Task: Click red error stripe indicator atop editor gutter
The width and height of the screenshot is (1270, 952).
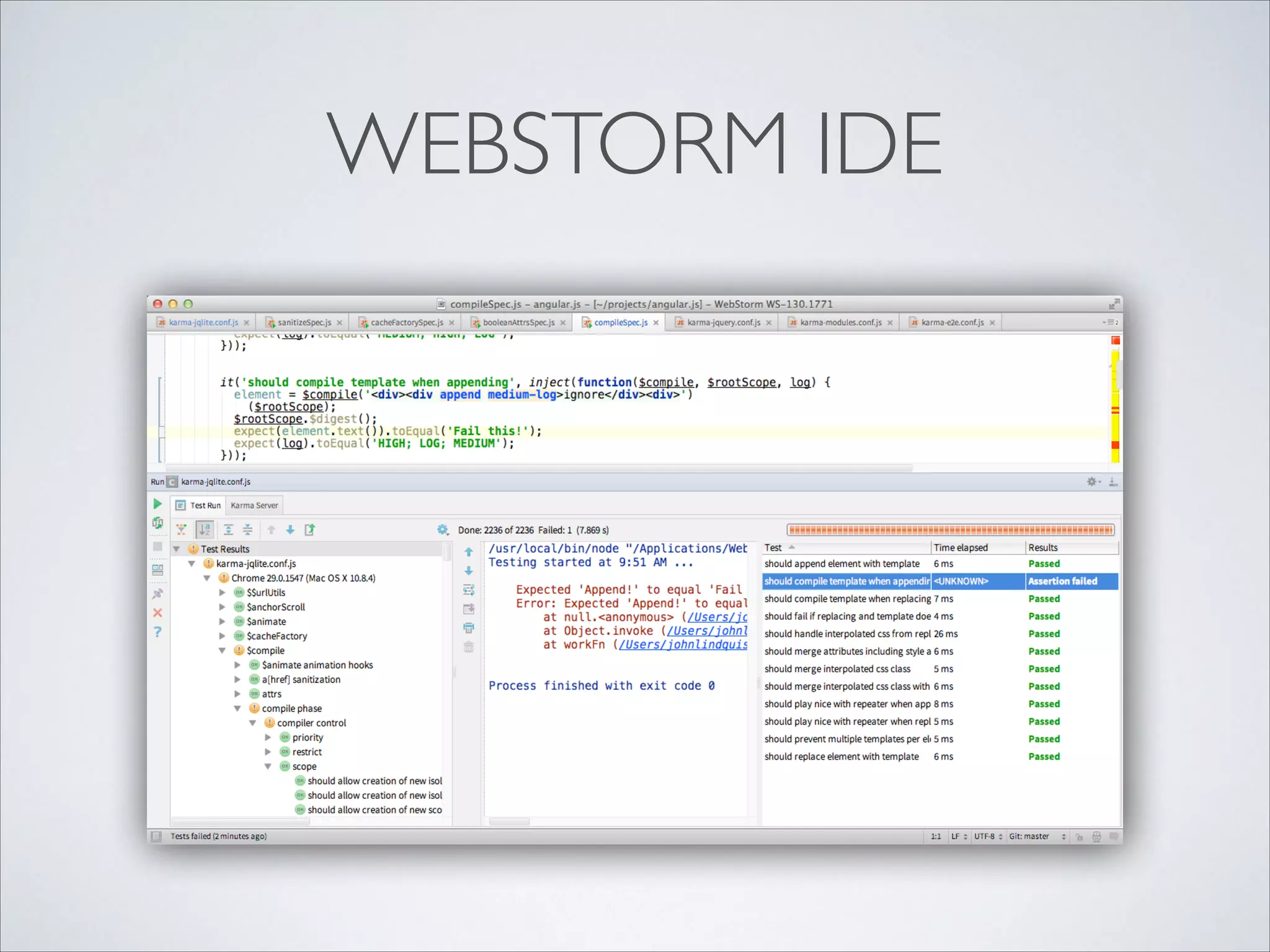Action: (1116, 340)
